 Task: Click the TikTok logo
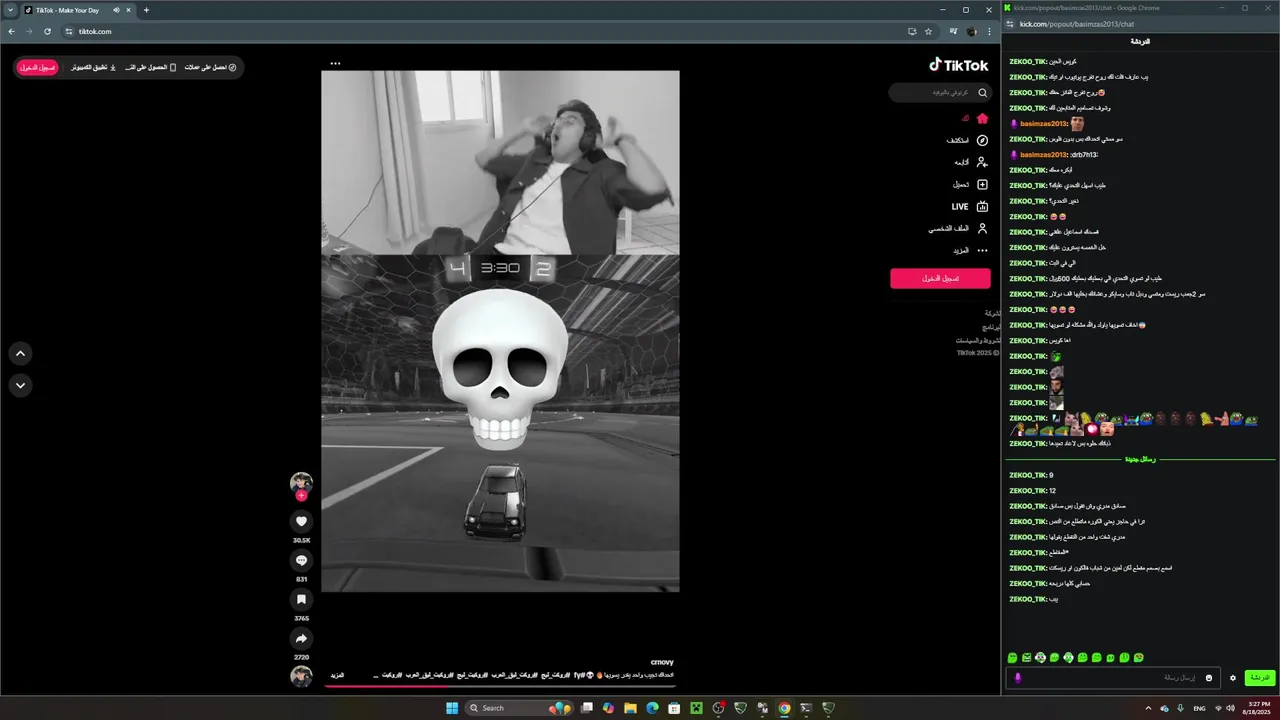[958, 65]
